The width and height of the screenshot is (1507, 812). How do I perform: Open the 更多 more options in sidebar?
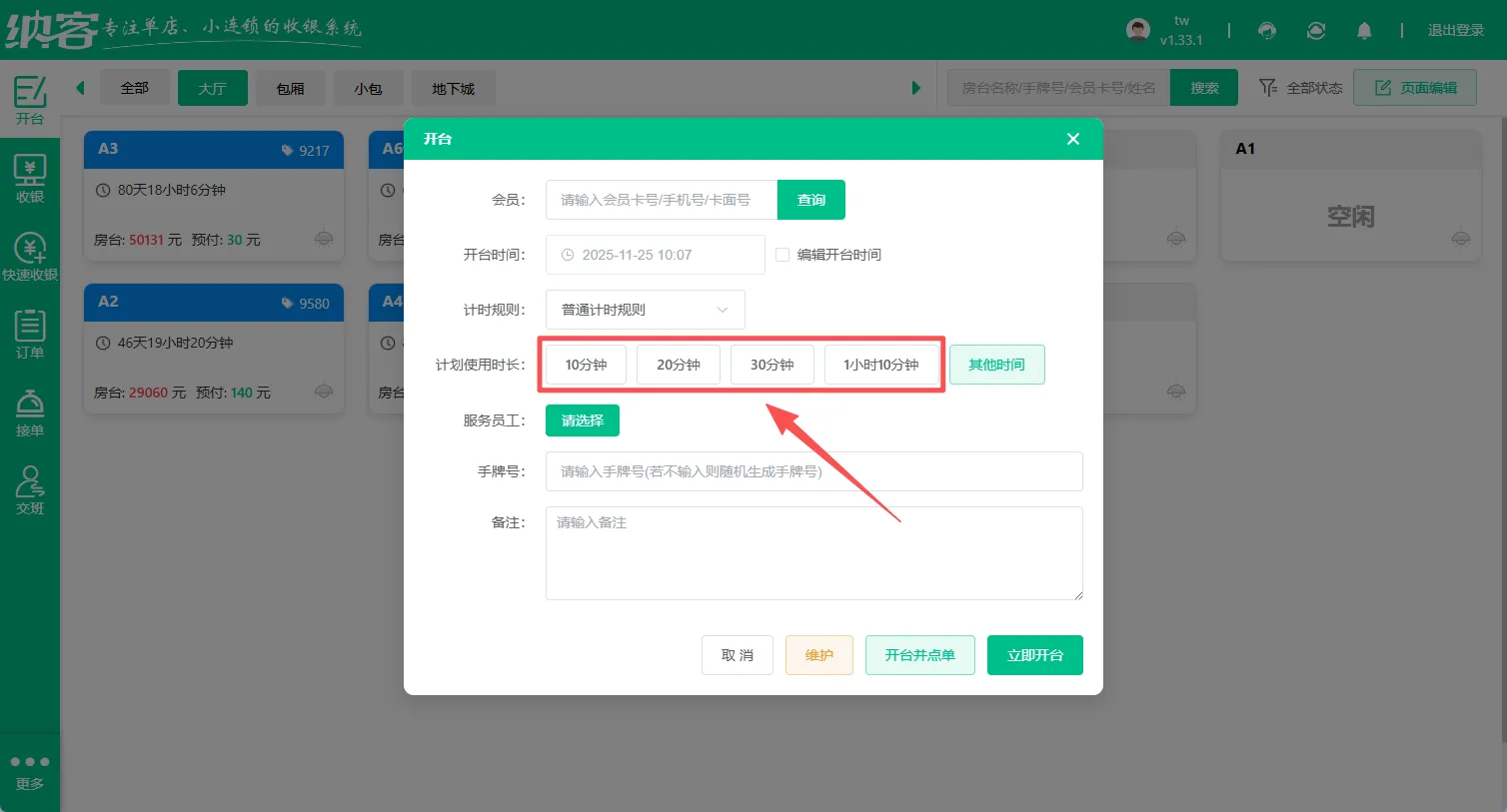30,771
